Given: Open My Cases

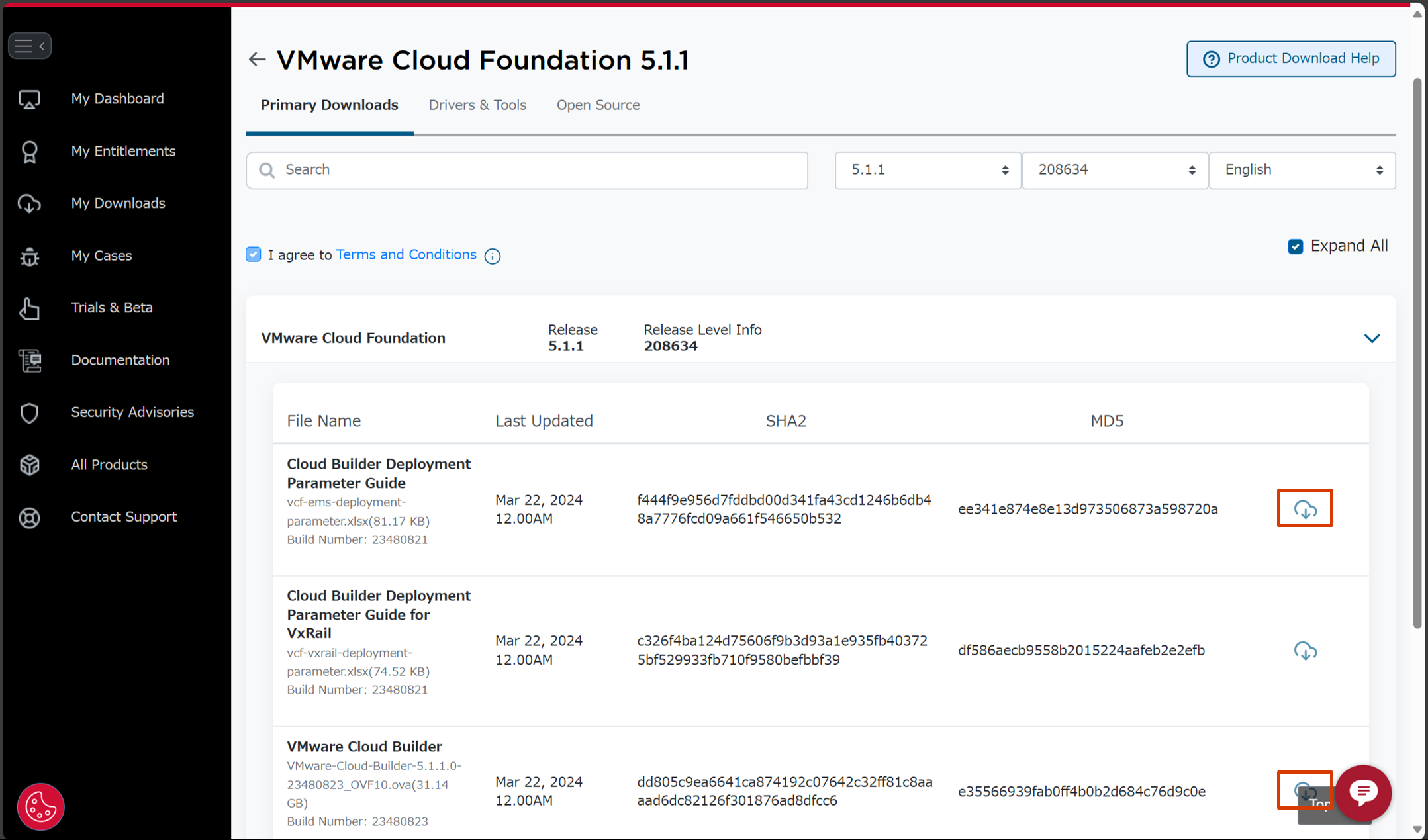Looking at the screenshot, I should pos(101,256).
